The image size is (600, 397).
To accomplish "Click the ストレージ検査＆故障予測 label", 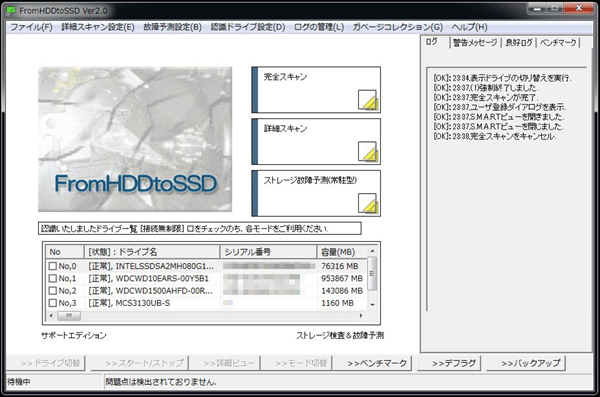I will coord(340,335).
